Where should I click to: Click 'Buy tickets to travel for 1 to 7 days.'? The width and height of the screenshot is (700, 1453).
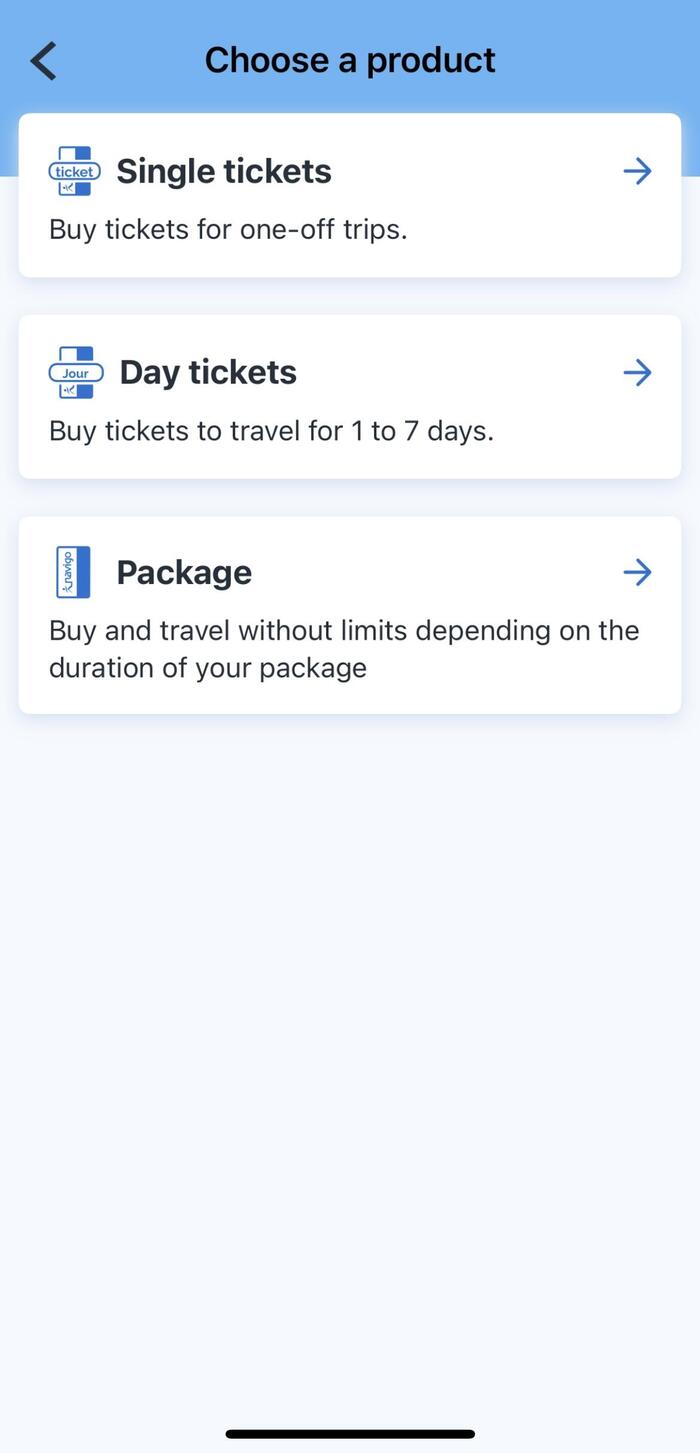pyautogui.click(x=271, y=431)
